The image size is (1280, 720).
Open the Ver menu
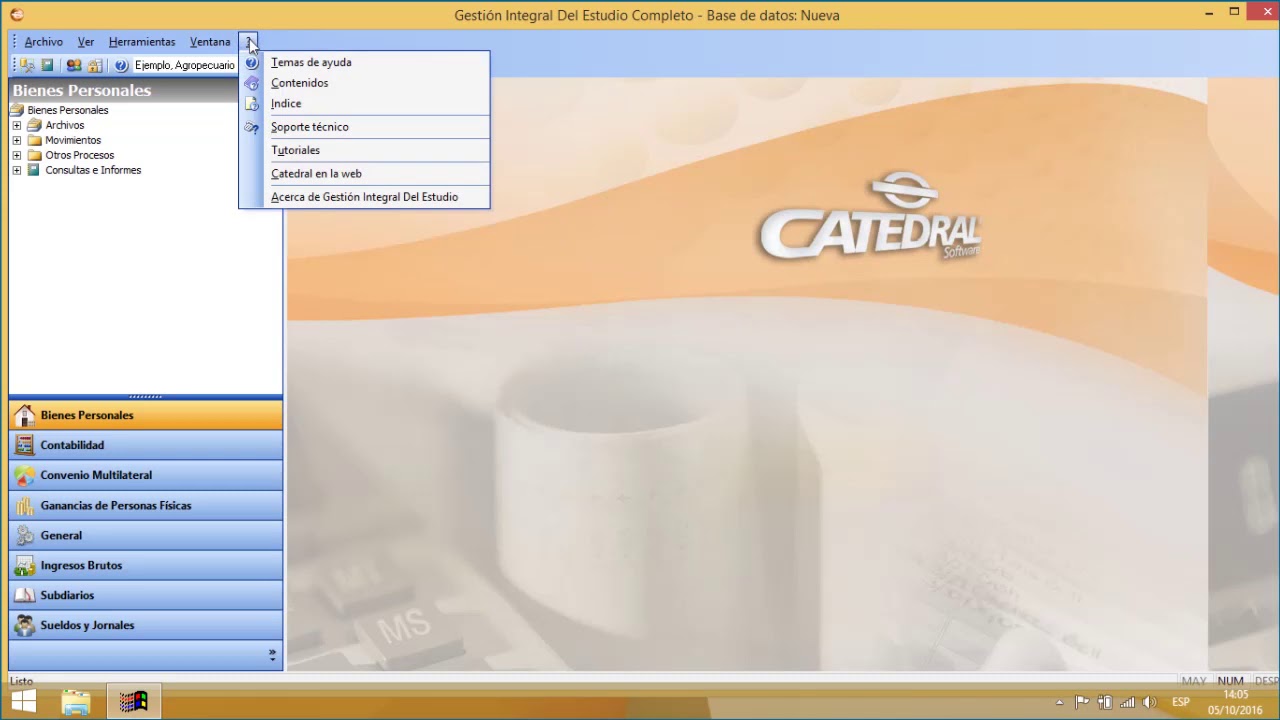(x=86, y=42)
